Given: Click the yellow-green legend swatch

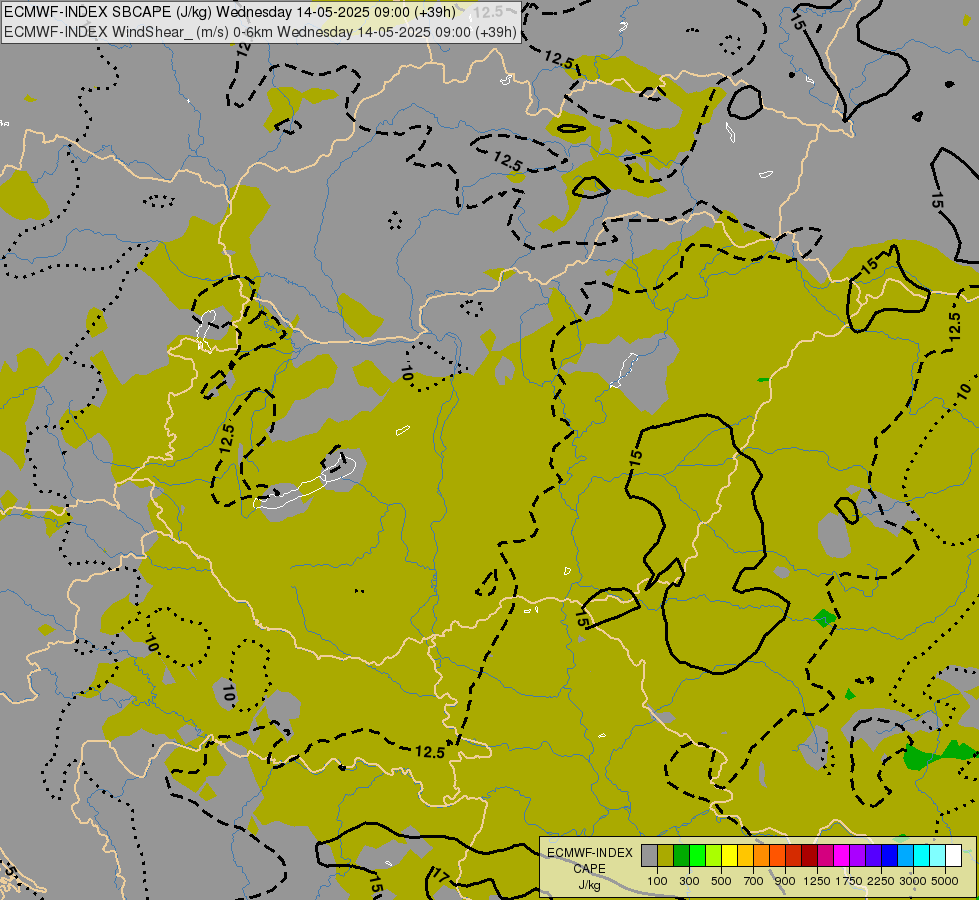Looking at the screenshot, I should [x=713, y=855].
